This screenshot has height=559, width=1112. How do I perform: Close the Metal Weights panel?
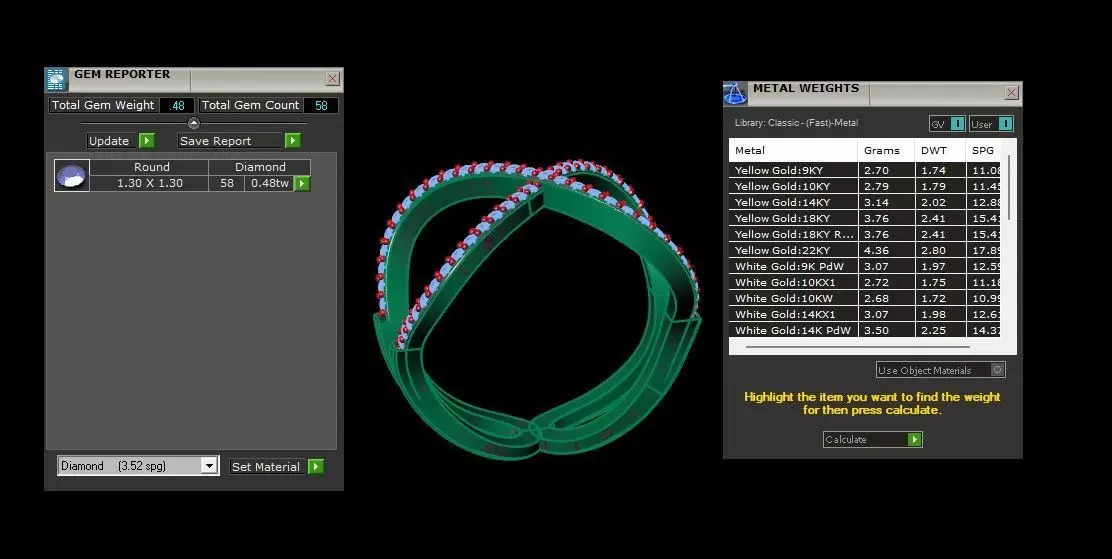coord(1011,92)
